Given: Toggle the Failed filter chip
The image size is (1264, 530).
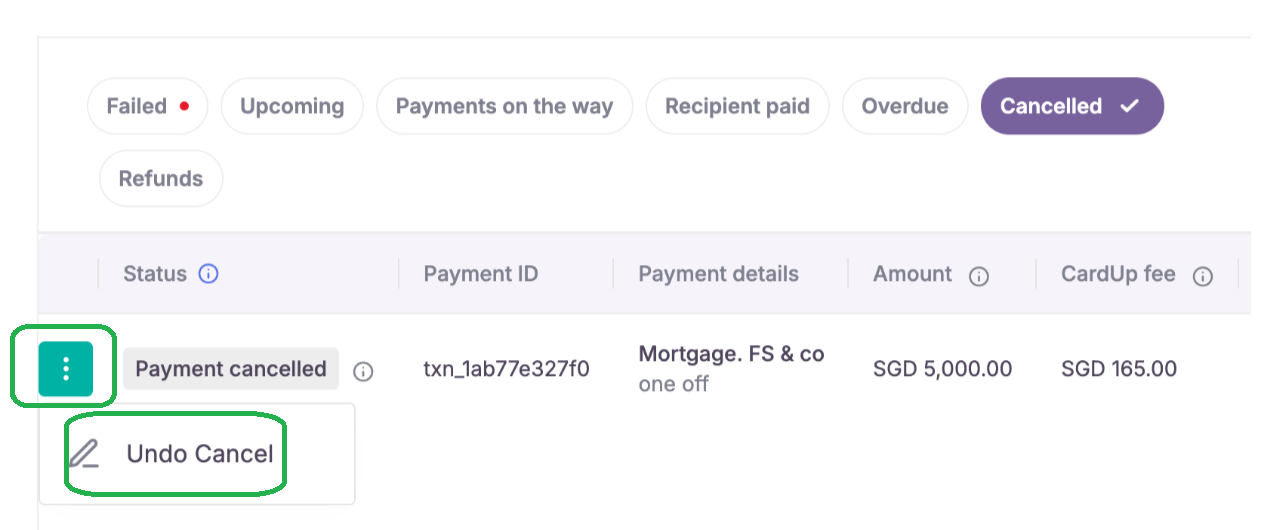Looking at the screenshot, I should (x=148, y=106).
